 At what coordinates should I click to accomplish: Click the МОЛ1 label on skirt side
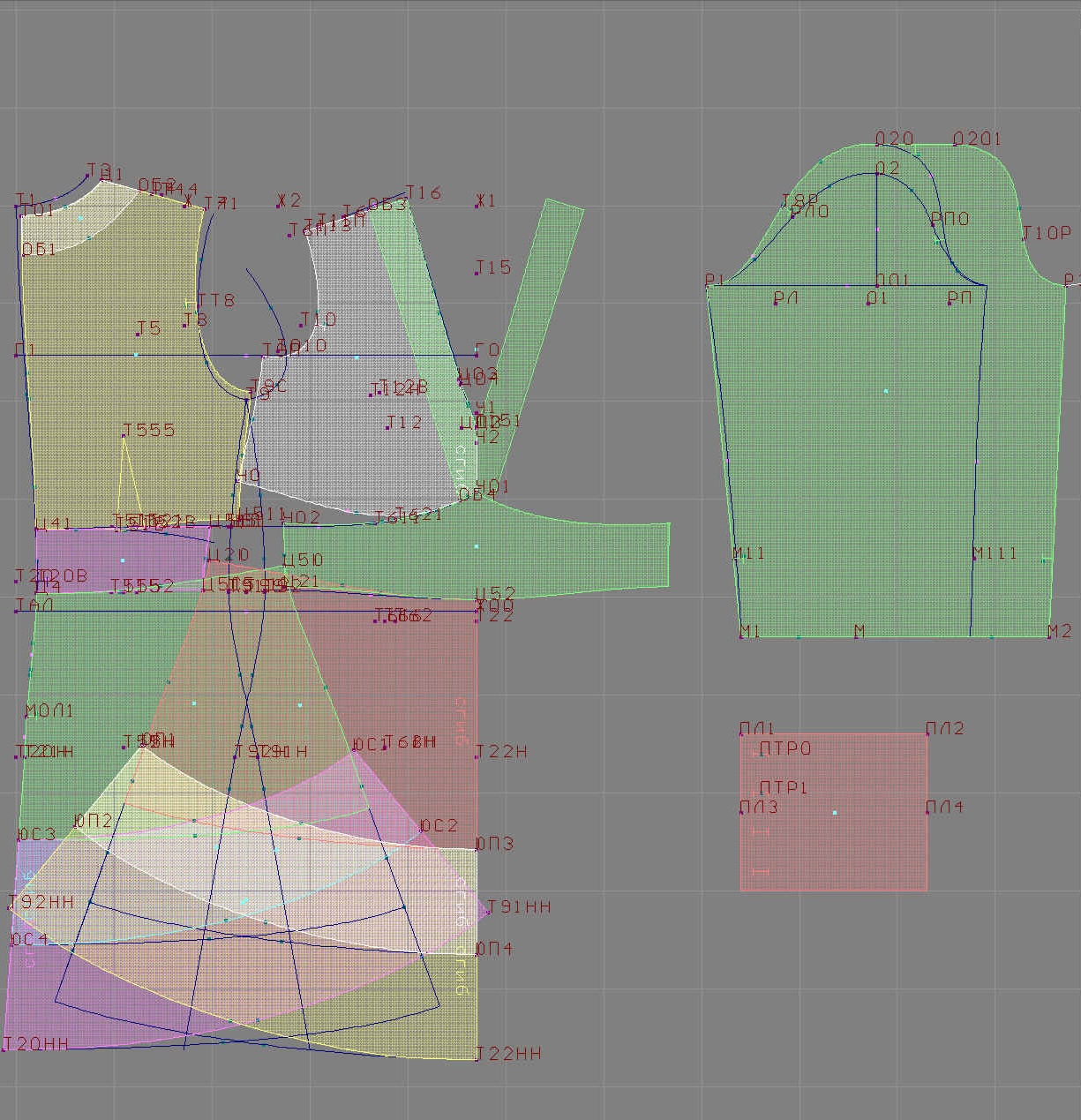click(x=49, y=710)
